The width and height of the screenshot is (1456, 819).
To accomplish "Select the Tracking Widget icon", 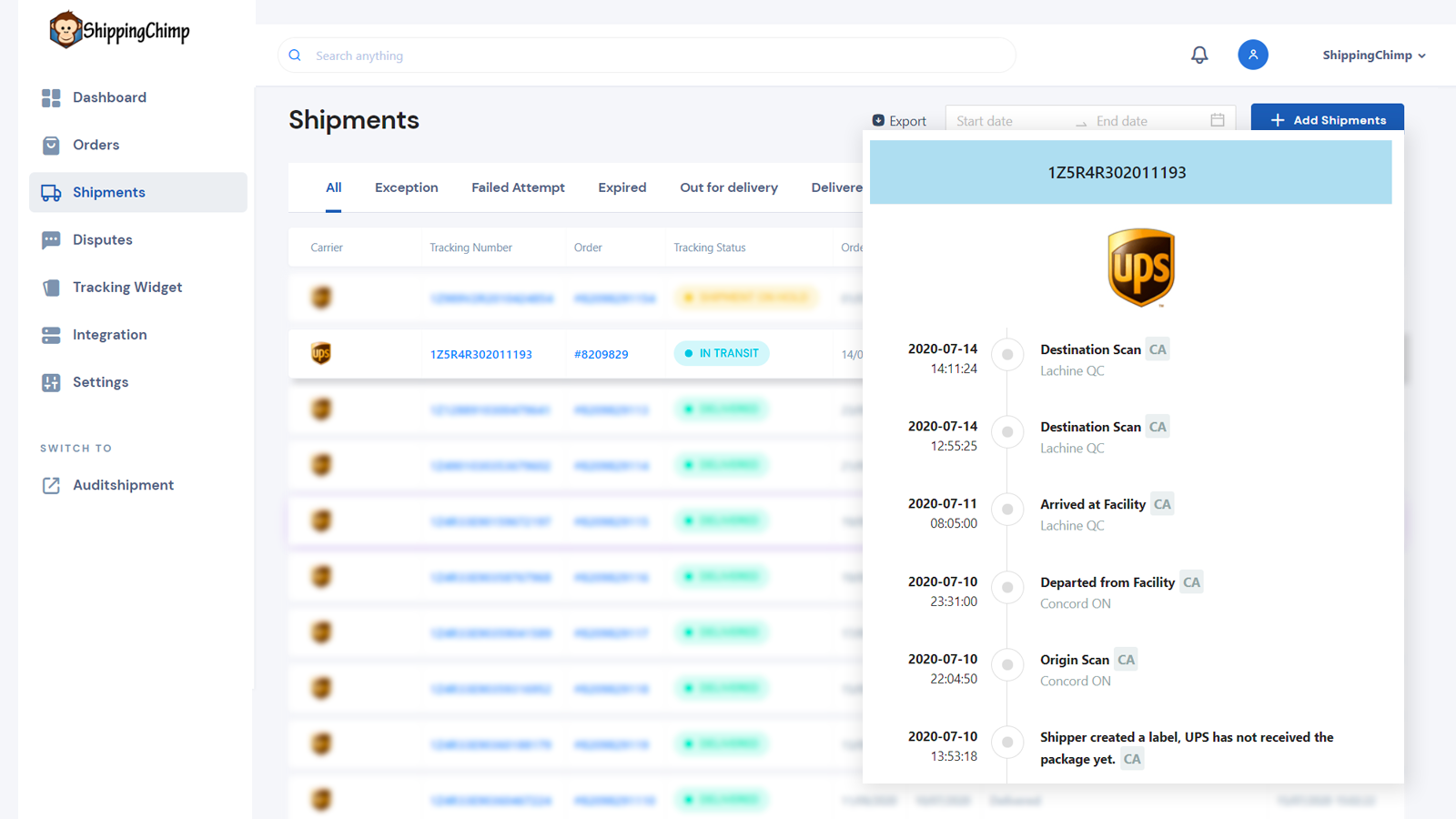I will tap(52, 287).
